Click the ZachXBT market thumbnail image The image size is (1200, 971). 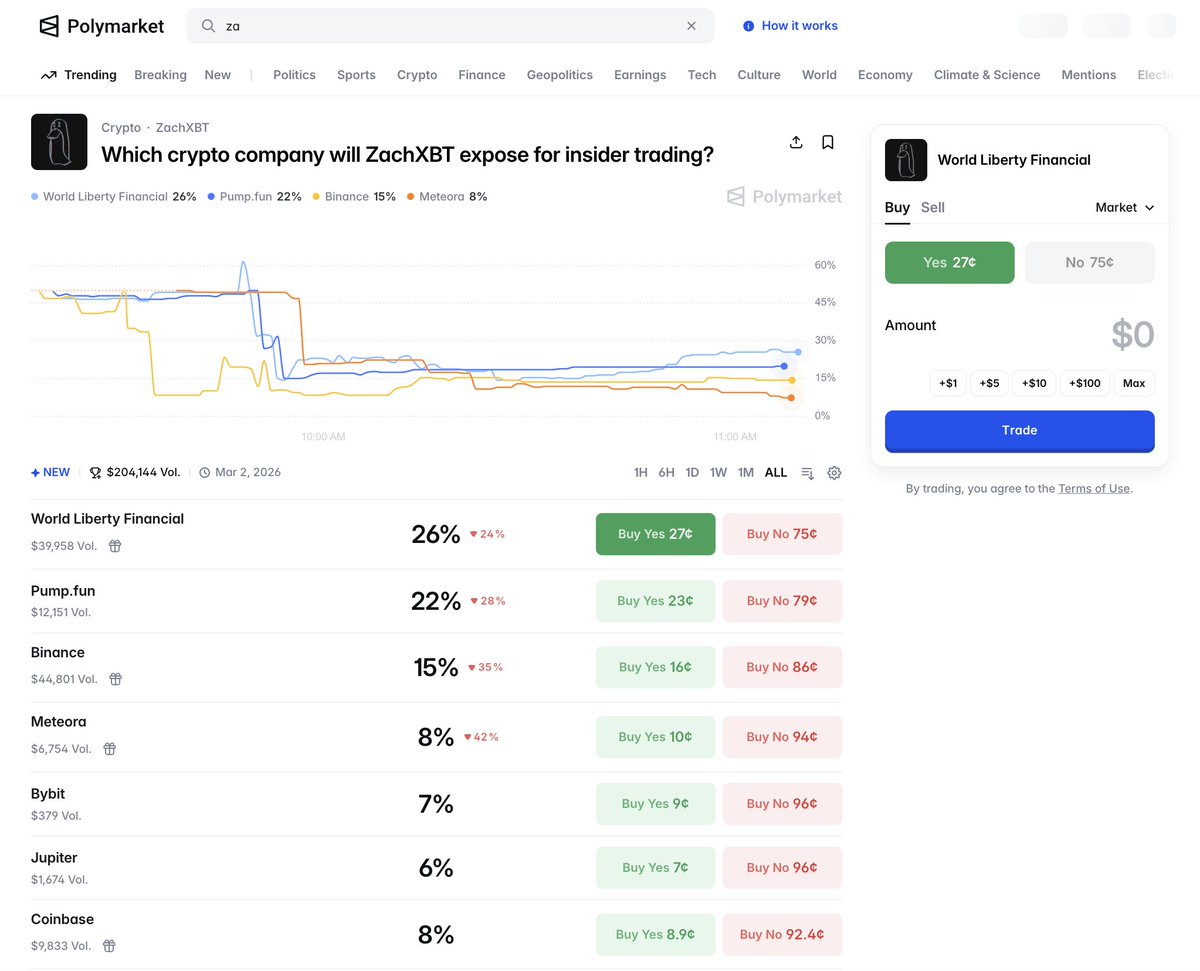click(x=59, y=142)
